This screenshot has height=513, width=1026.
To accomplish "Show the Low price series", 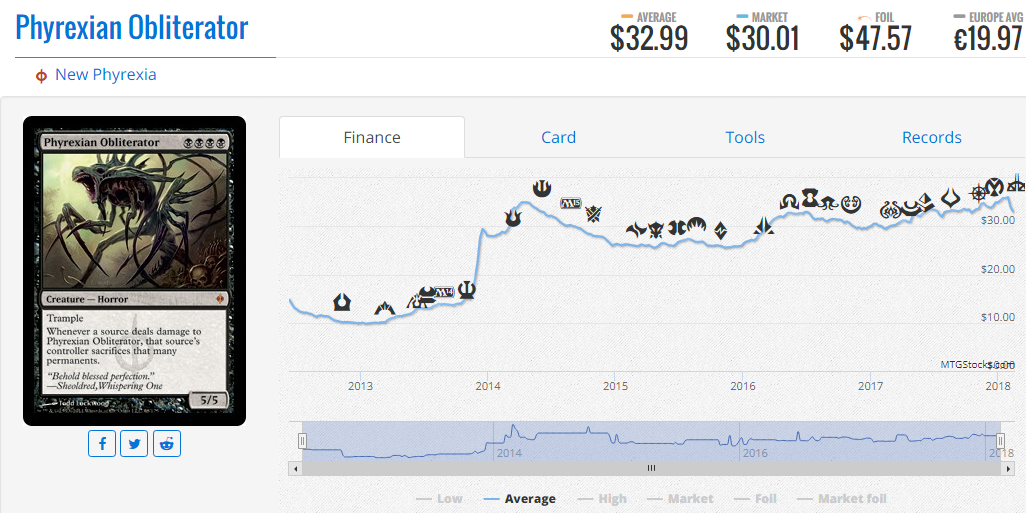I will click(x=439, y=499).
